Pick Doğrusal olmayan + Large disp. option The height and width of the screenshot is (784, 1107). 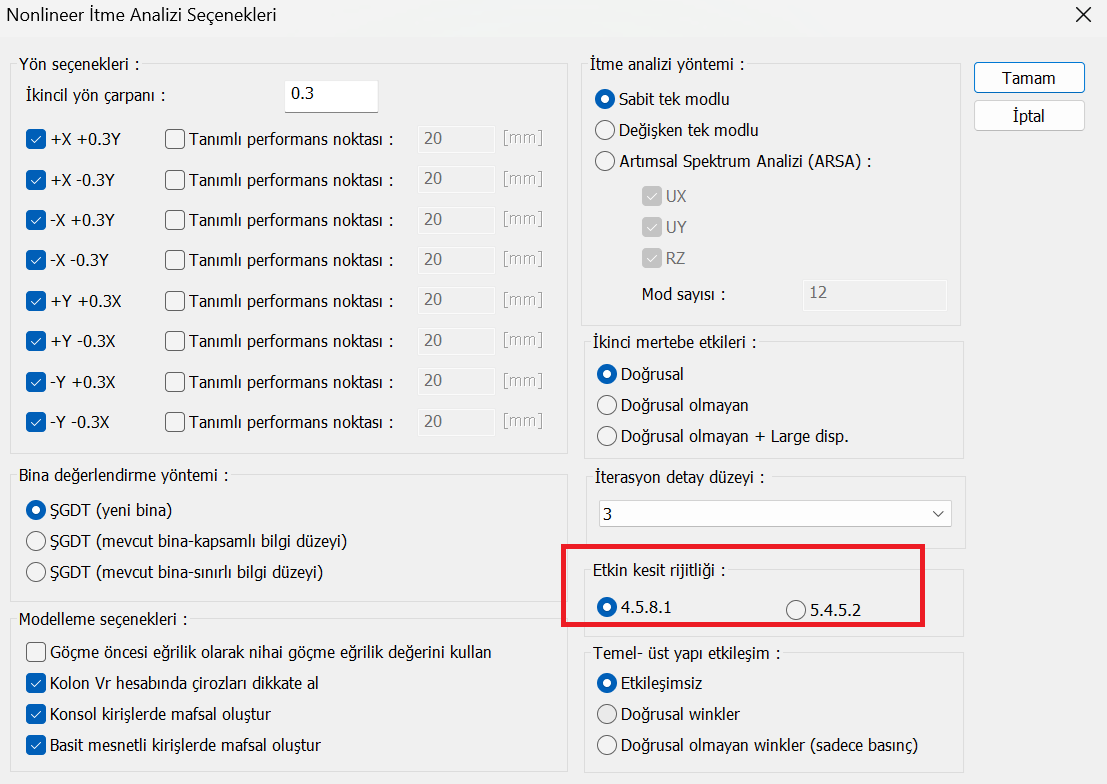coord(606,436)
